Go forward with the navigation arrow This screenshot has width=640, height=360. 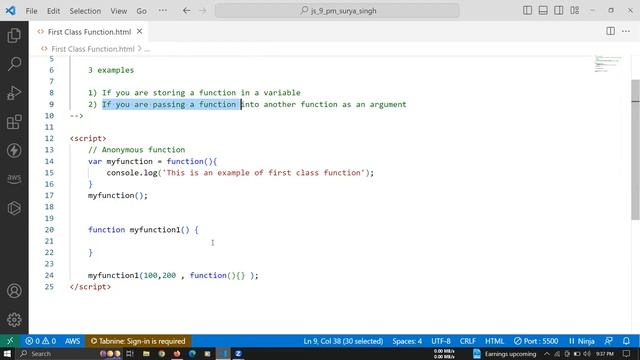(x=203, y=11)
